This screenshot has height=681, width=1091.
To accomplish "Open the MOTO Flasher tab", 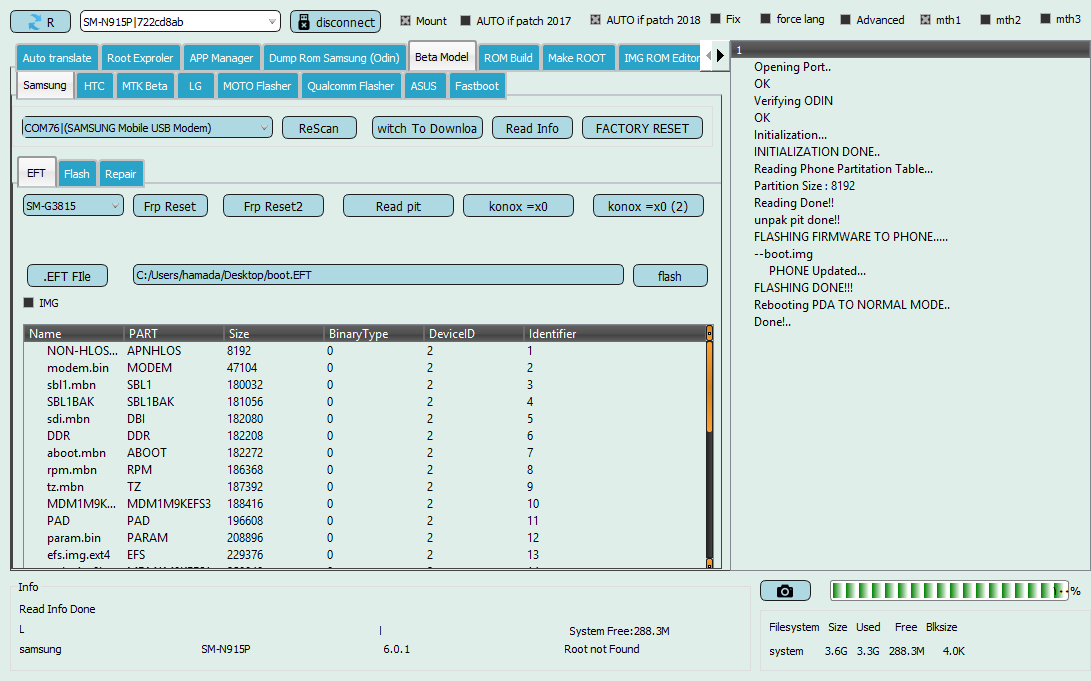I will pos(257,86).
